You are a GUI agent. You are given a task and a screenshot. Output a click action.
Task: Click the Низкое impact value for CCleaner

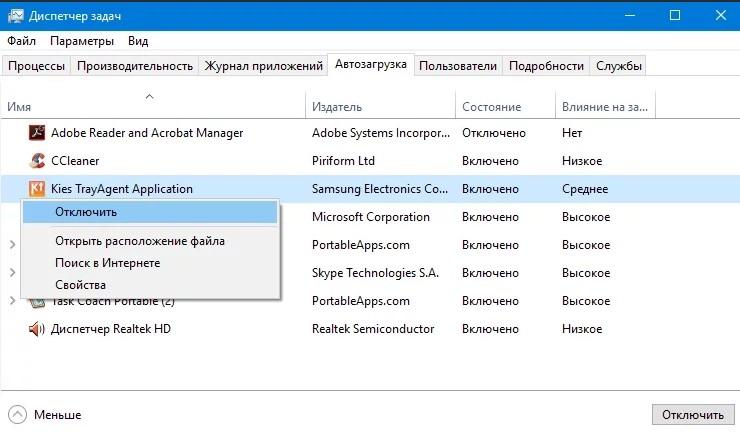(x=582, y=160)
